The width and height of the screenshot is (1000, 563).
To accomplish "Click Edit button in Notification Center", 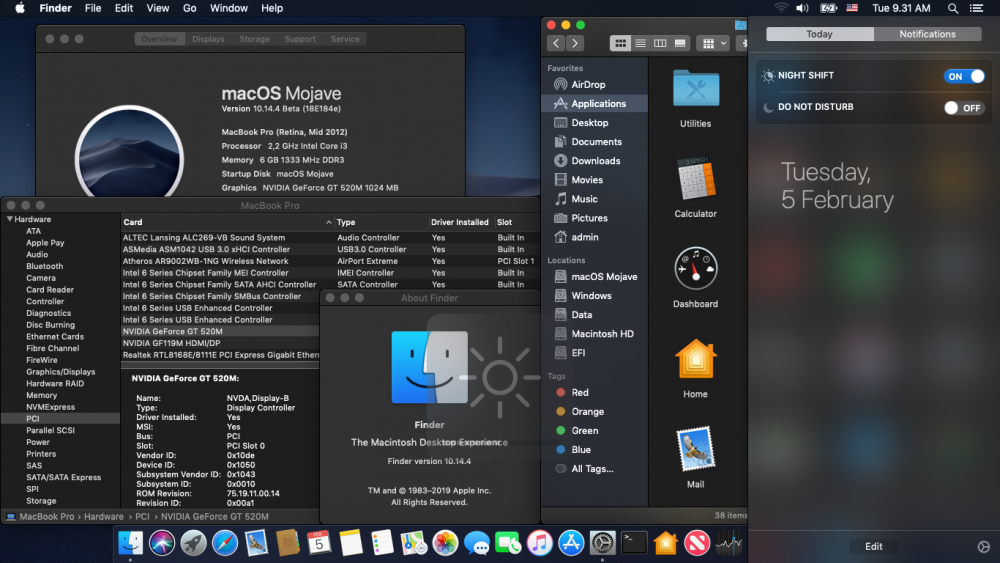I will point(874,546).
